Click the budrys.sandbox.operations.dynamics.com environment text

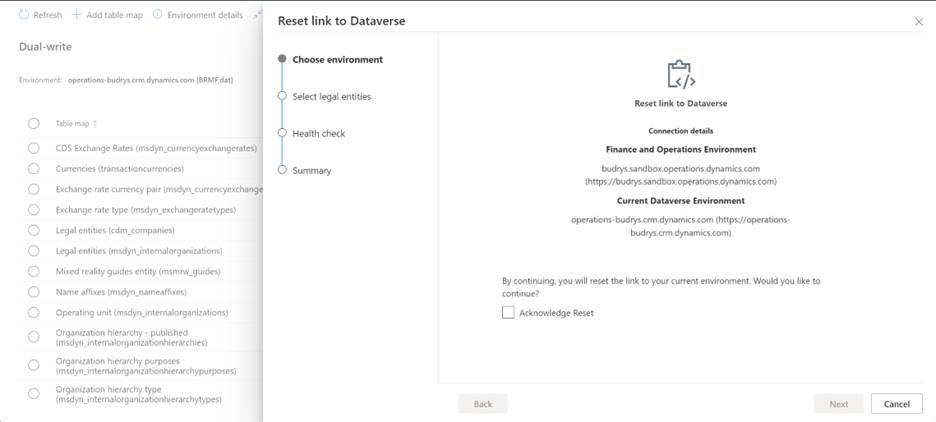coord(681,169)
